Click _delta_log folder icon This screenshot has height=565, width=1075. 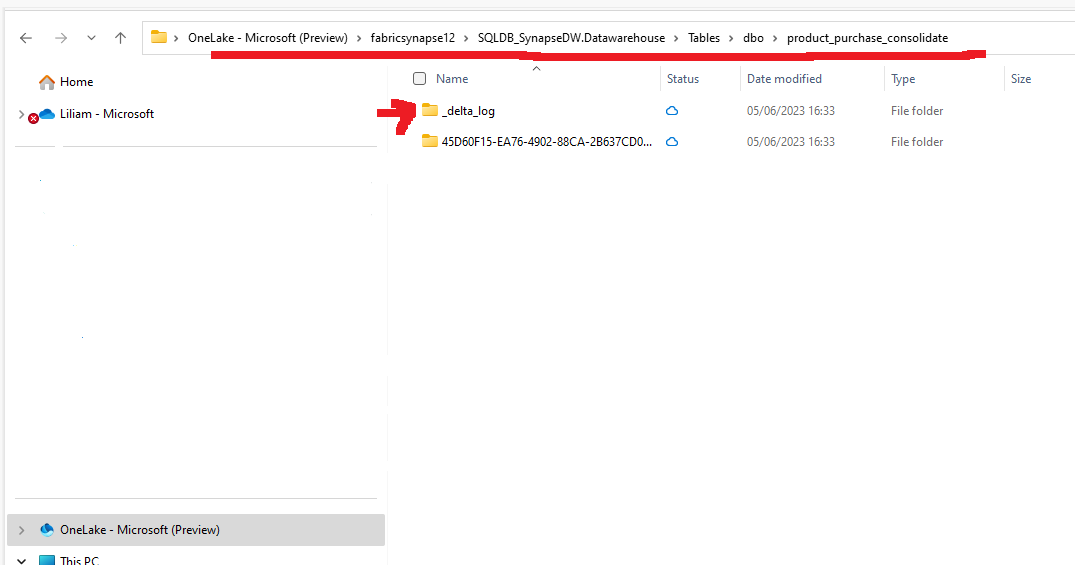(430, 110)
